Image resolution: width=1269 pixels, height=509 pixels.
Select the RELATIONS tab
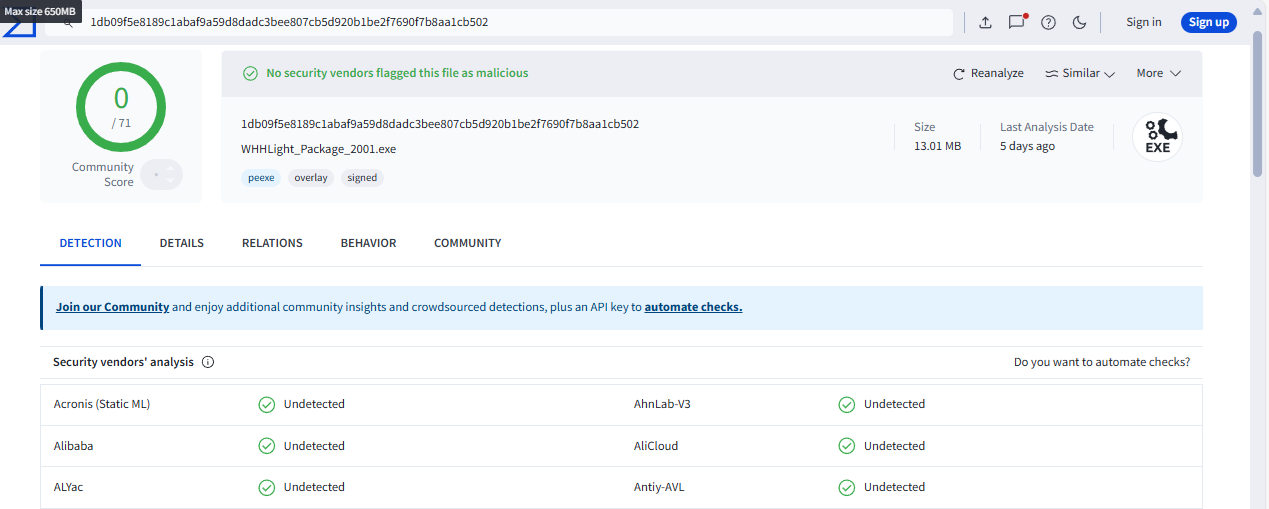[x=272, y=243]
